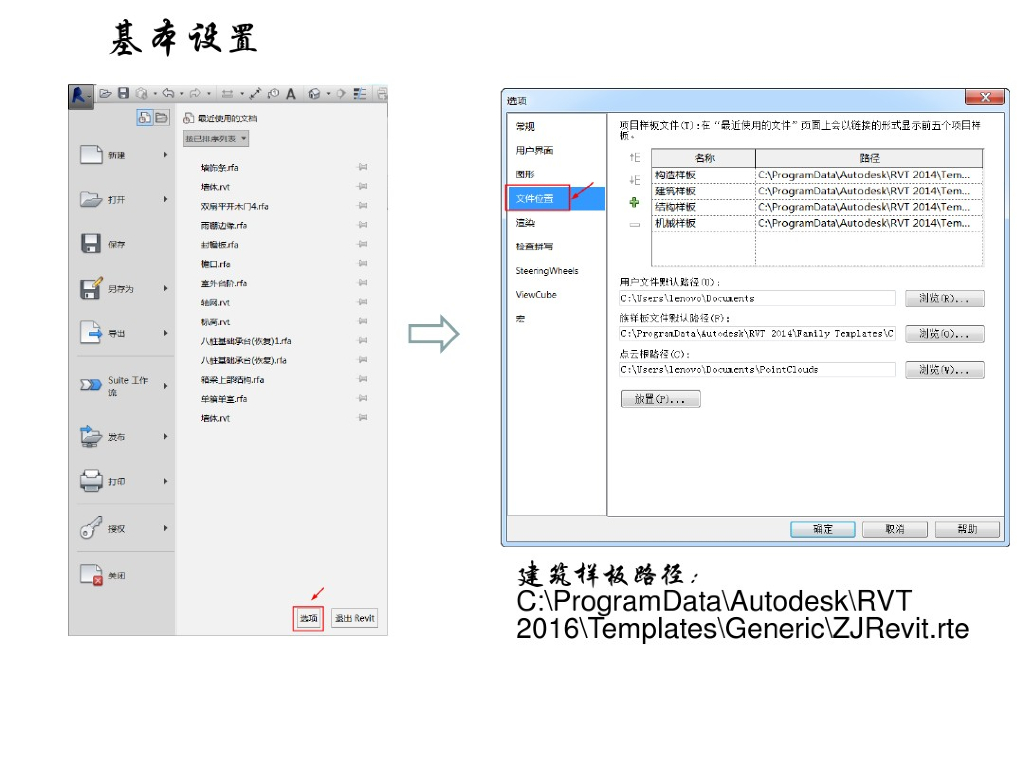
Task: Select the 建筑样板 row in template table
Action: 817,191
